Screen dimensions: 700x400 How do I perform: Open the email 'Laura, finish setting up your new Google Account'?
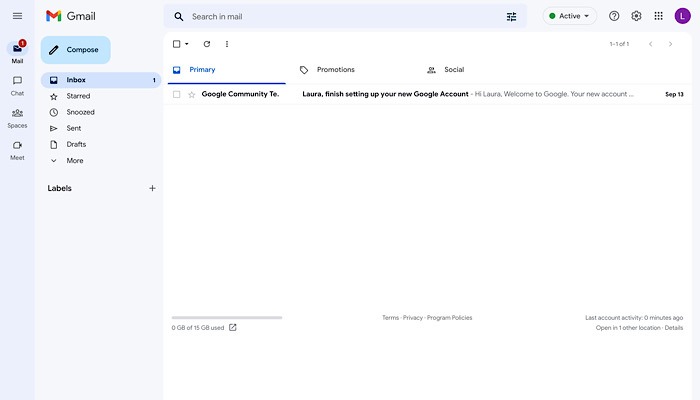pos(385,94)
